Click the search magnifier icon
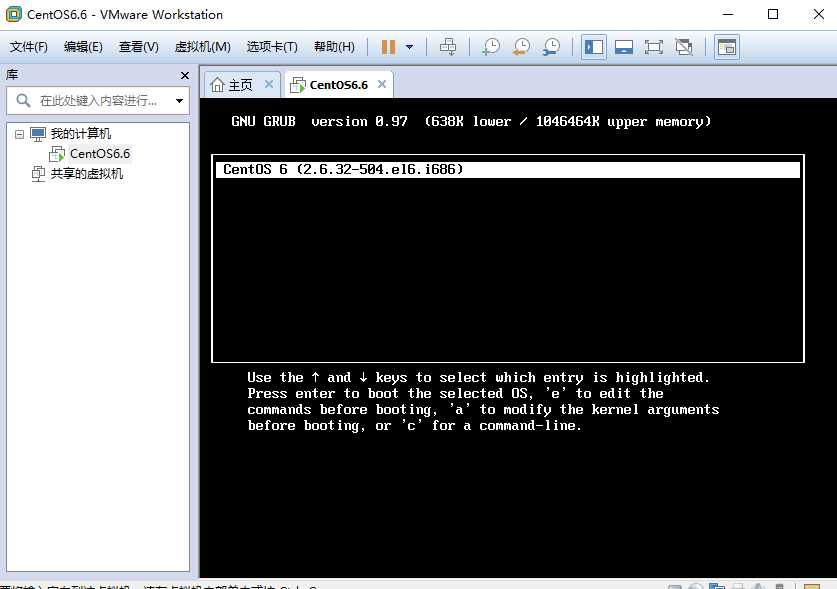The height and width of the screenshot is (589, 837). click(x=23, y=100)
